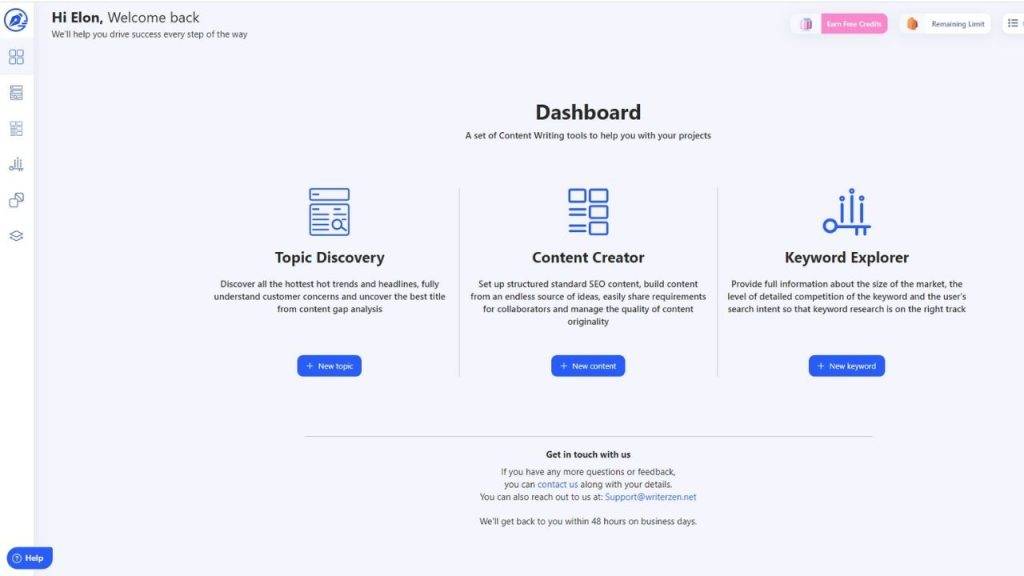Click the large Keyword Explorer illustration icon
Image resolution: width=1024 pixels, height=576 pixels.
[846, 212]
